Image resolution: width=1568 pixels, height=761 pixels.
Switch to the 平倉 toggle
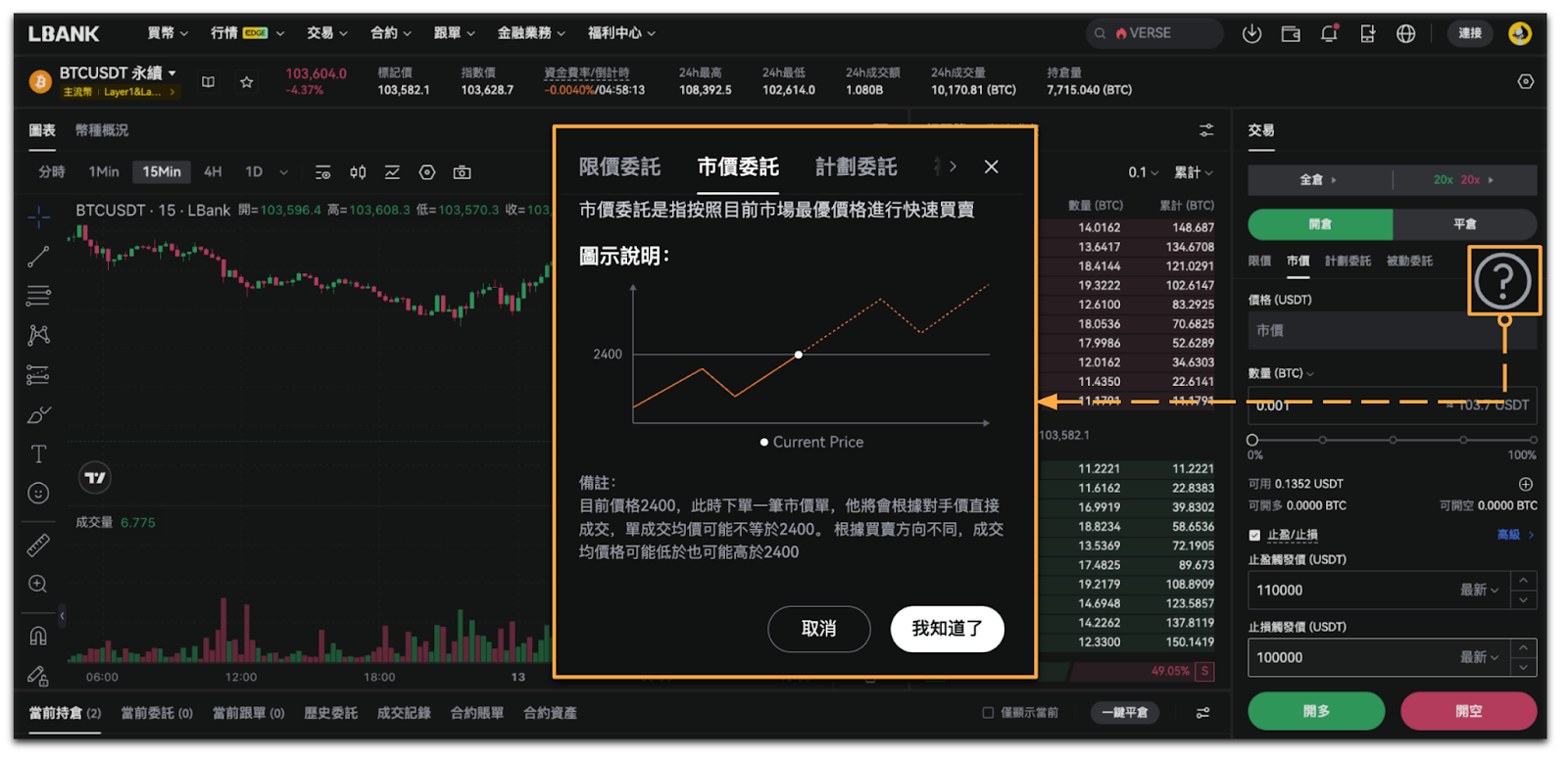pos(1464,224)
